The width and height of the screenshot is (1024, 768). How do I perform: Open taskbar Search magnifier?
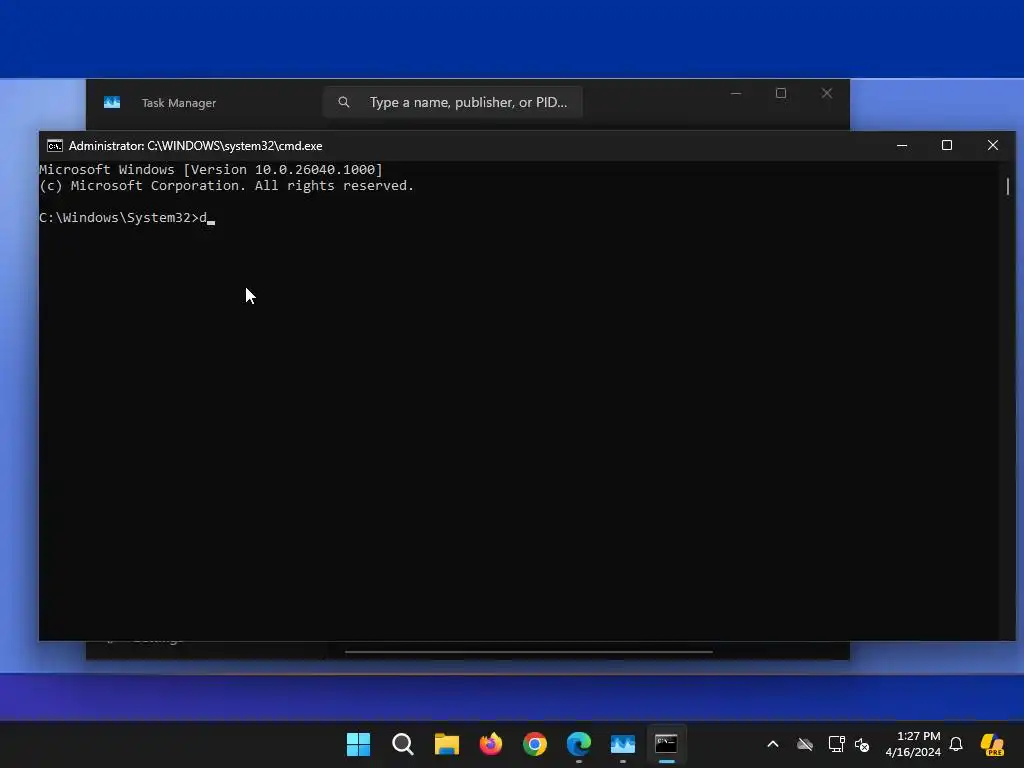pyautogui.click(x=402, y=744)
